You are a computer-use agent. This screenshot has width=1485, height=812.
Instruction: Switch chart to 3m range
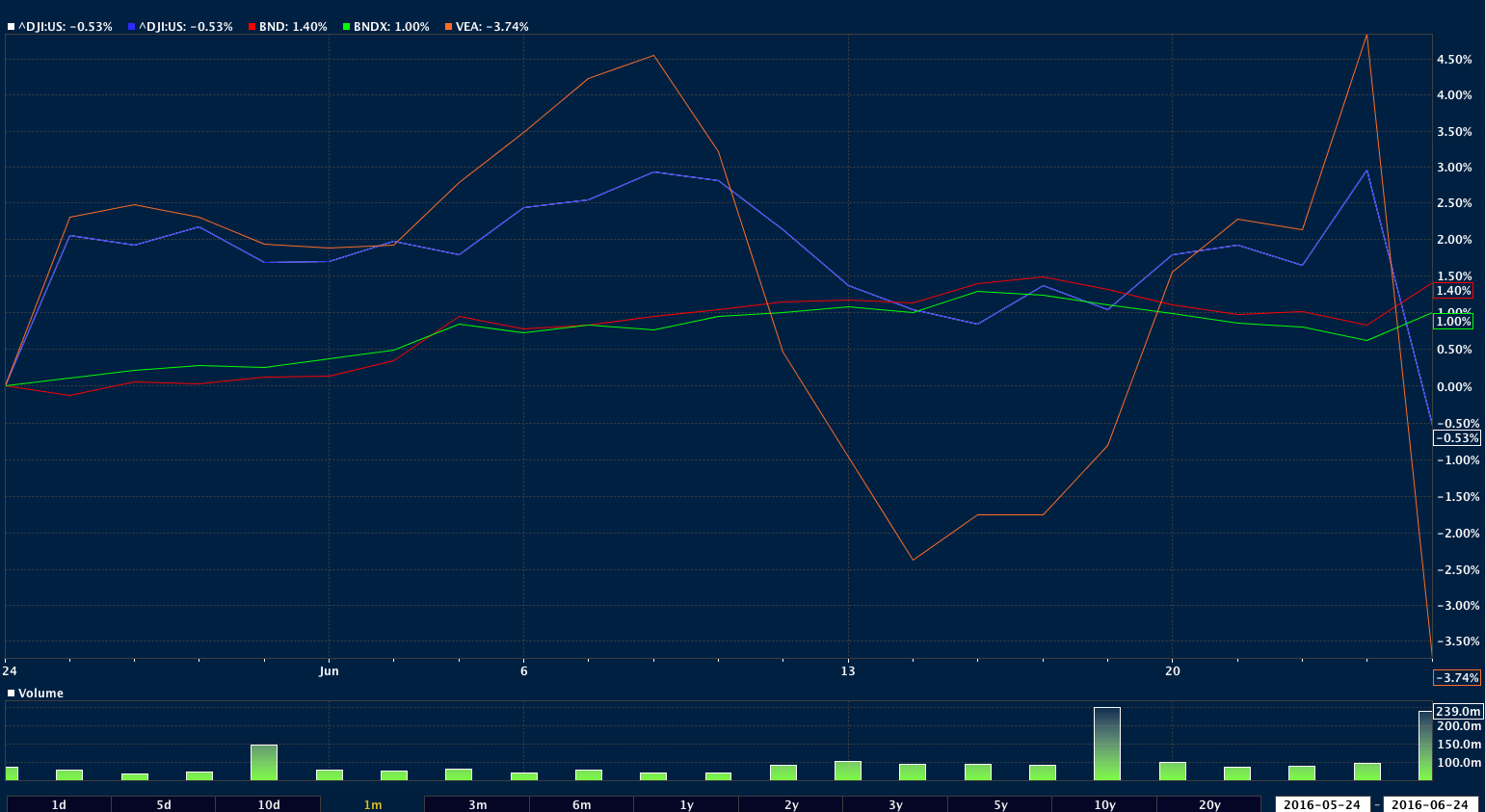point(477,804)
